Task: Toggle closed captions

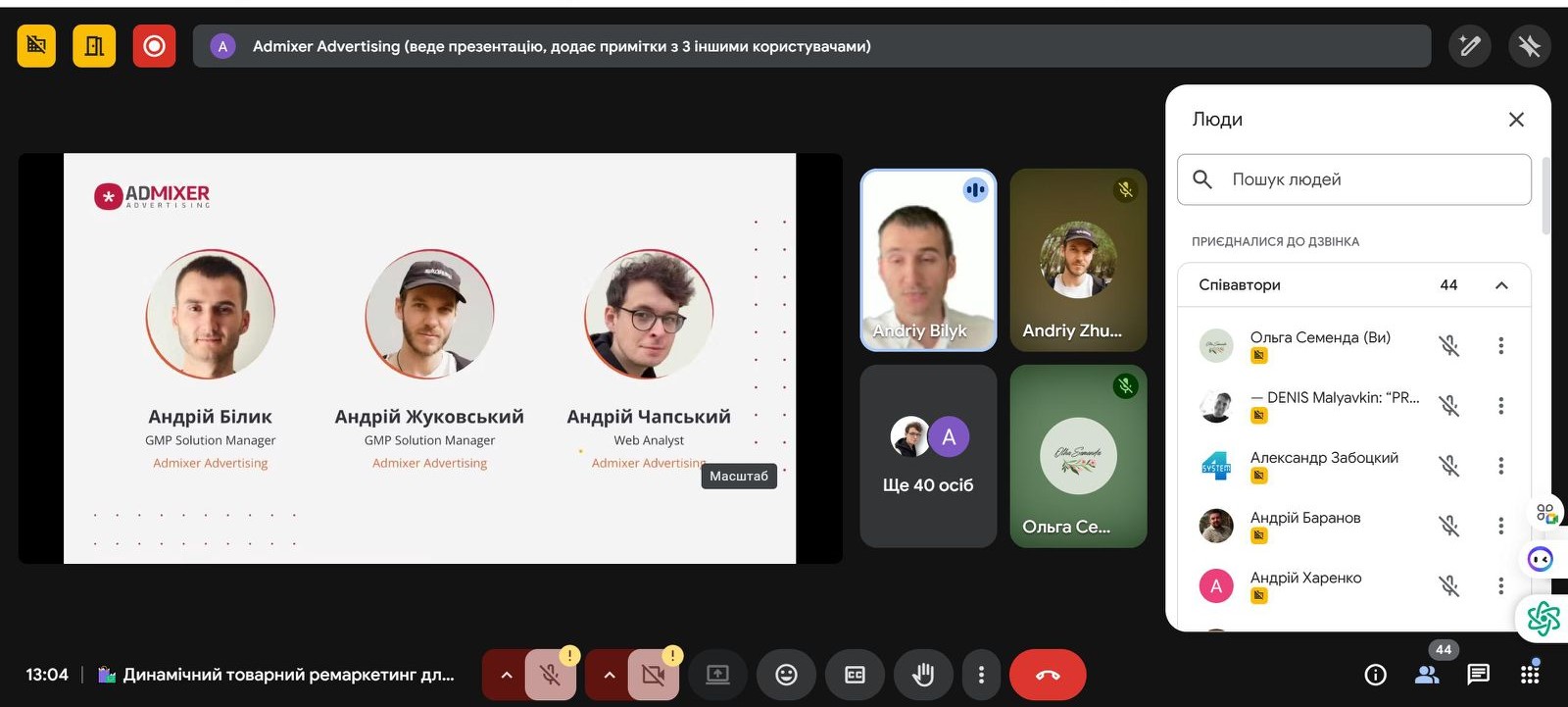Action: click(855, 675)
